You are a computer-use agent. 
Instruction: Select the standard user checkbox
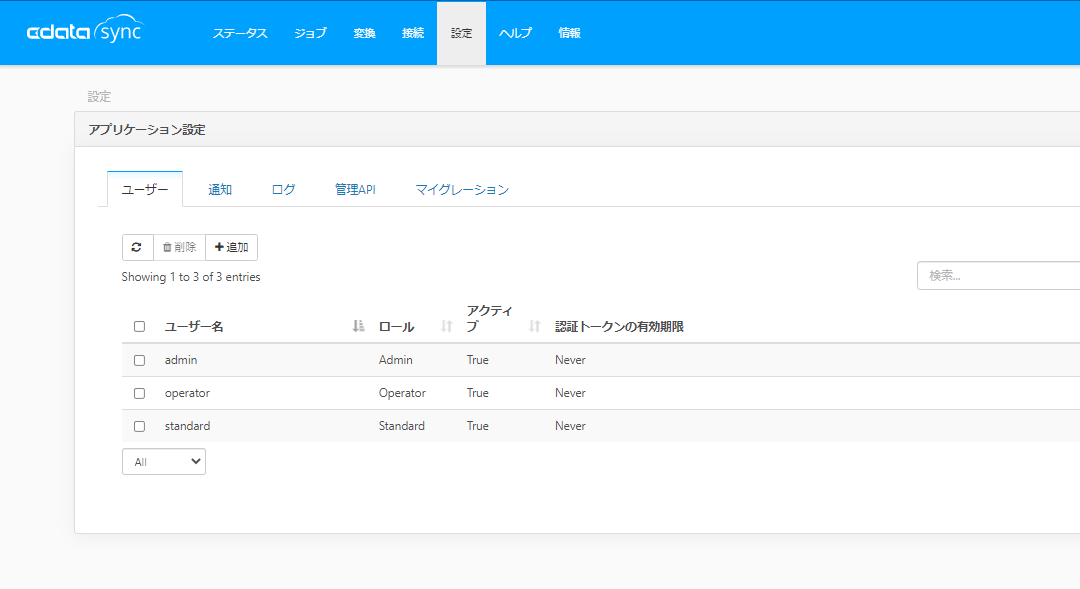(x=140, y=426)
